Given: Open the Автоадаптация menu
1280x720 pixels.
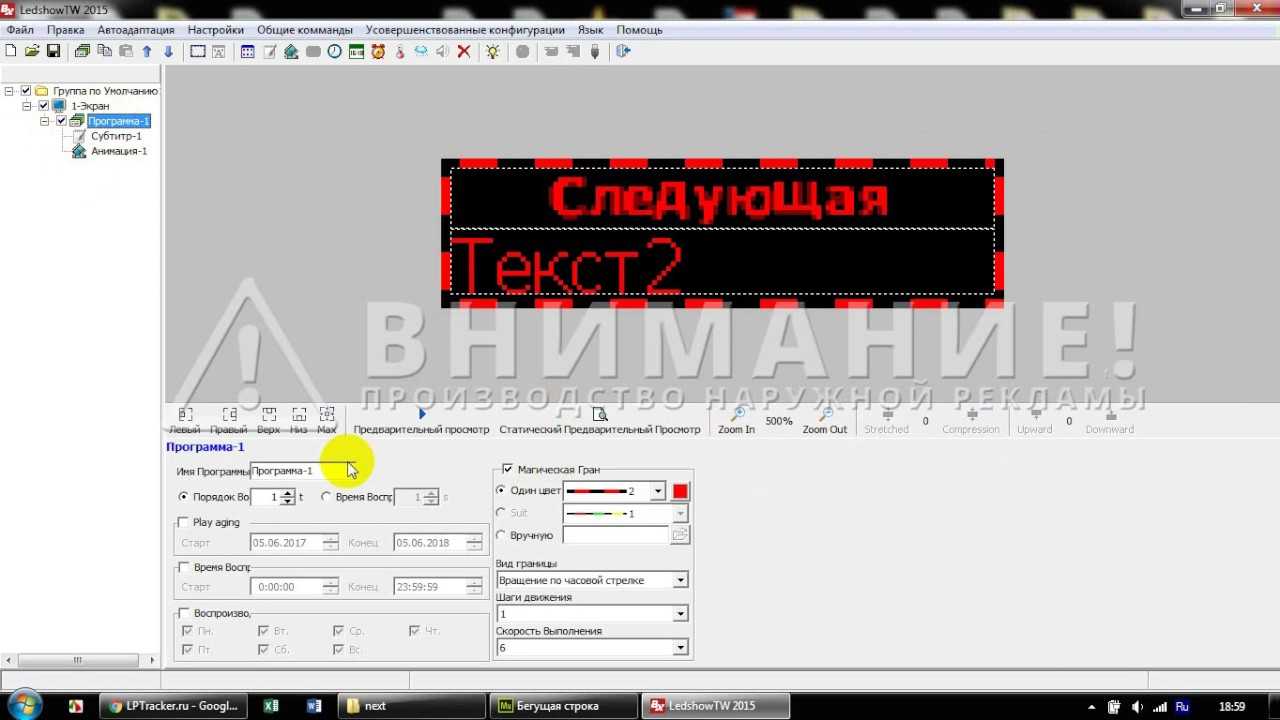Looking at the screenshot, I should click(136, 30).
